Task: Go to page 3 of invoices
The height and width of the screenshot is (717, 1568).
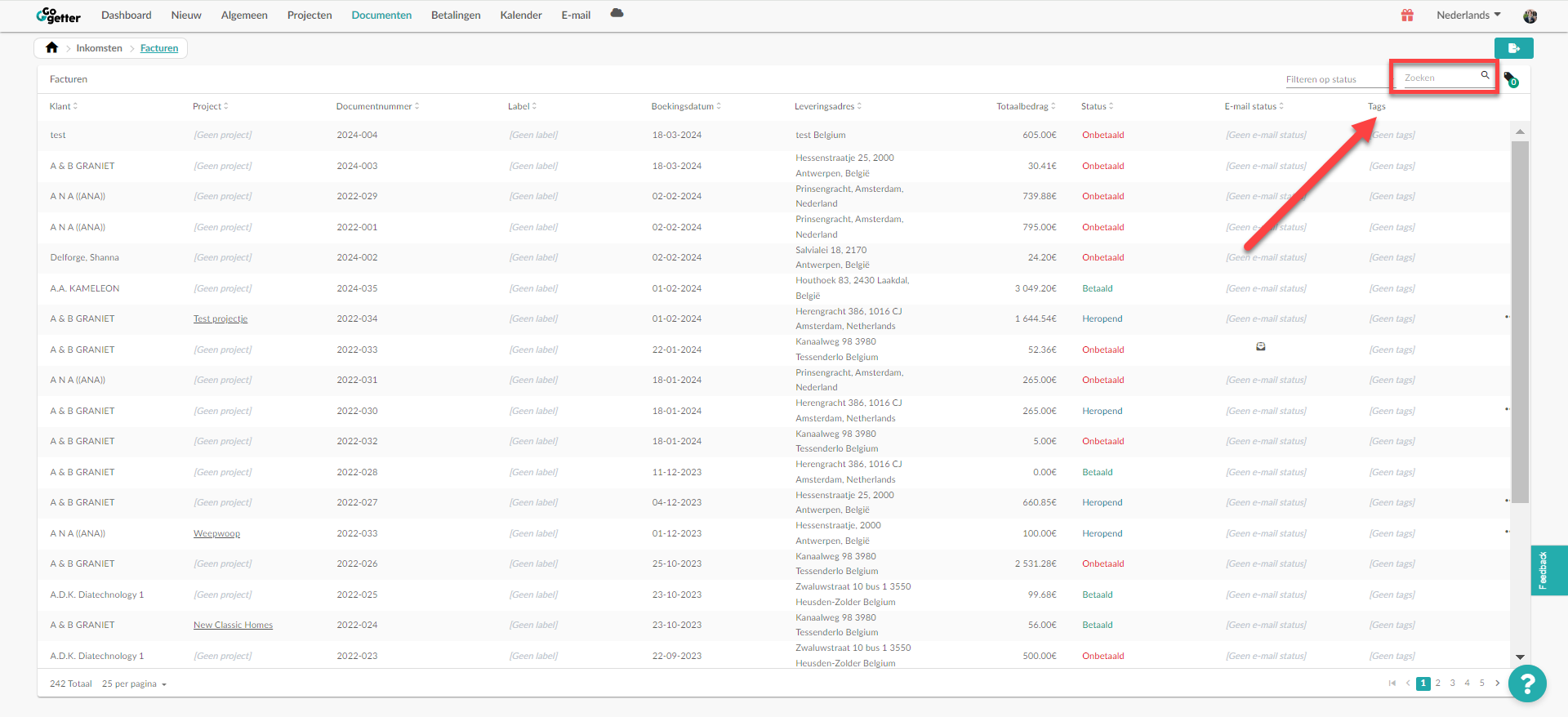Action: [1453, 684]
